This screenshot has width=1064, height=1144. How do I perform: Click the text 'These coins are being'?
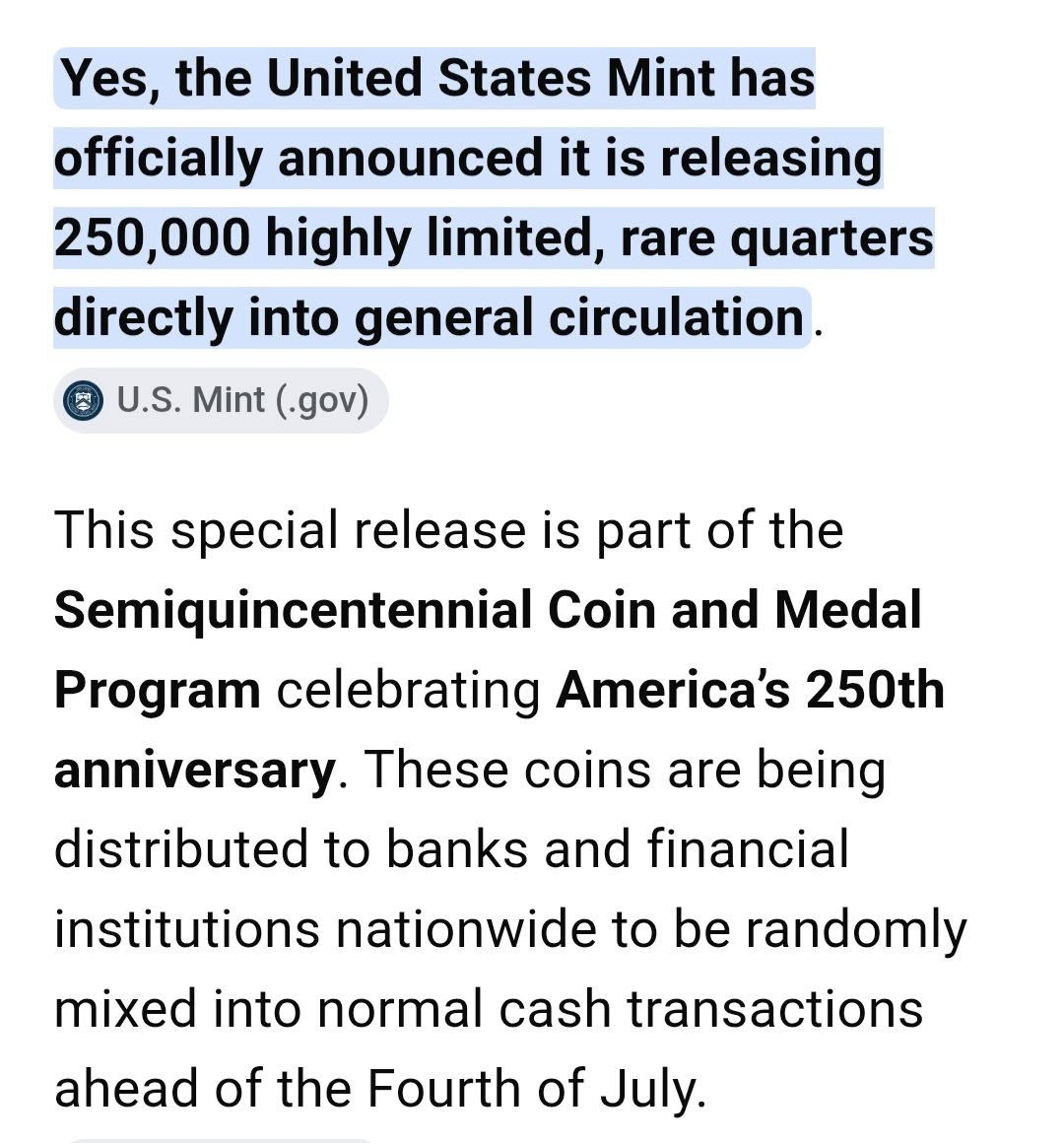coord(625,770)
